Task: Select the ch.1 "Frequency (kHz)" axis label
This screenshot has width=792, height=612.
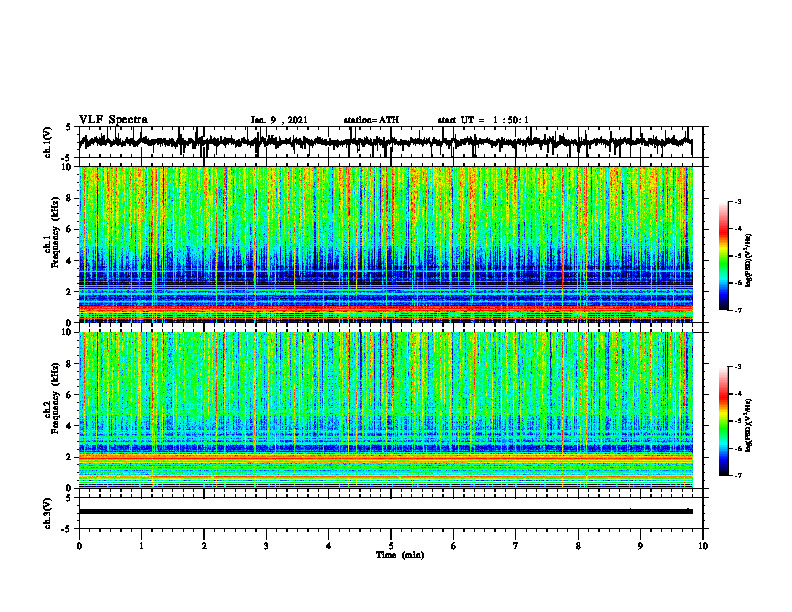Action: pos(56,232)
